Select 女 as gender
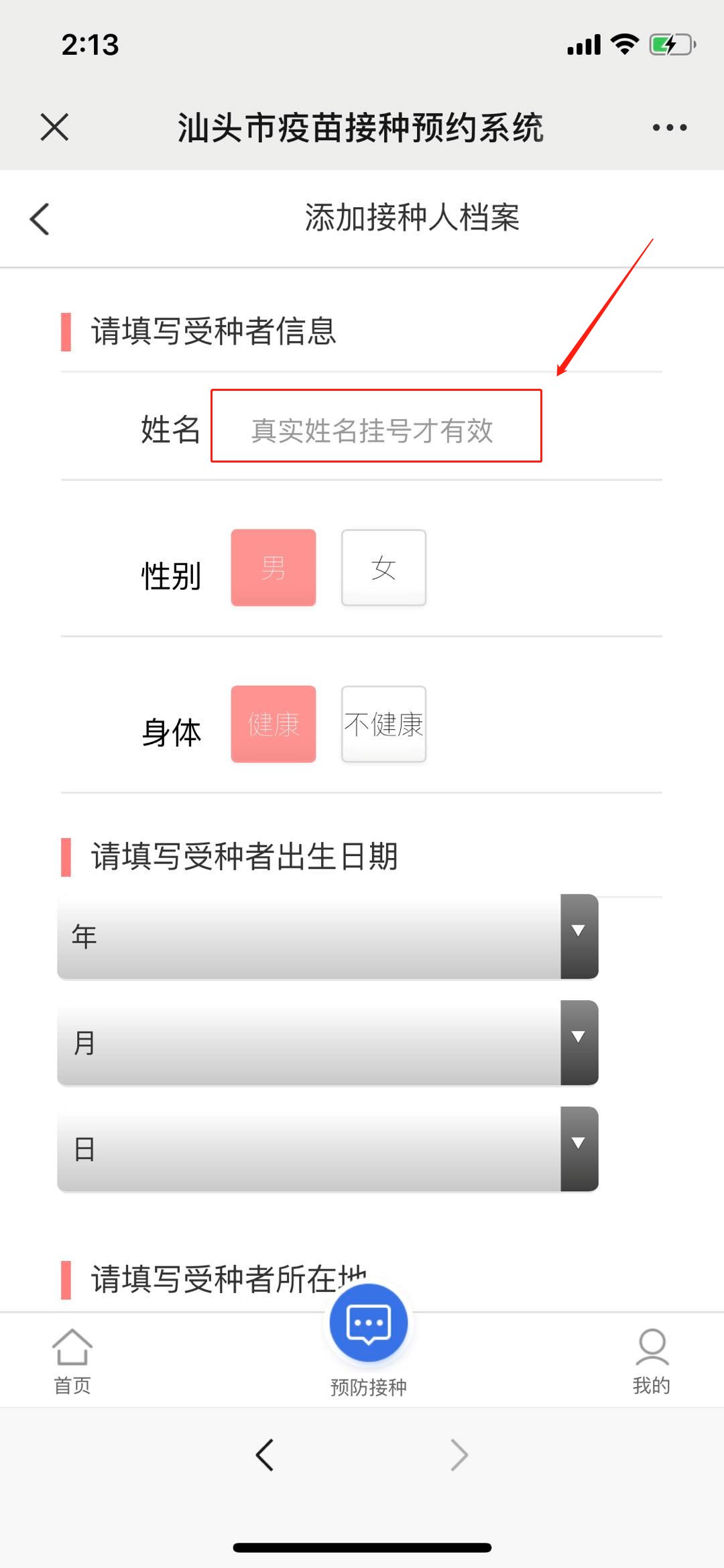724x1568 pixels. pyautogui.click(x=383, y=568)
